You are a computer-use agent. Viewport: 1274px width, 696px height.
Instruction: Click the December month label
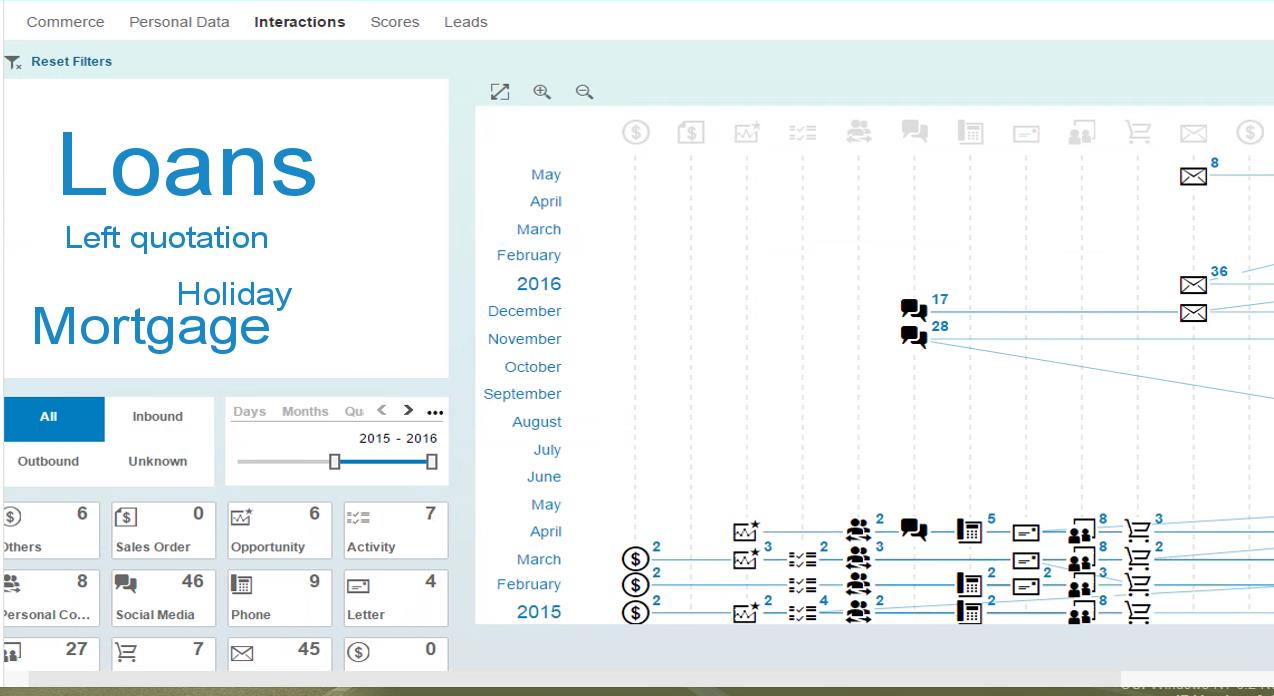pyautogui.click(x=525, y=311)
